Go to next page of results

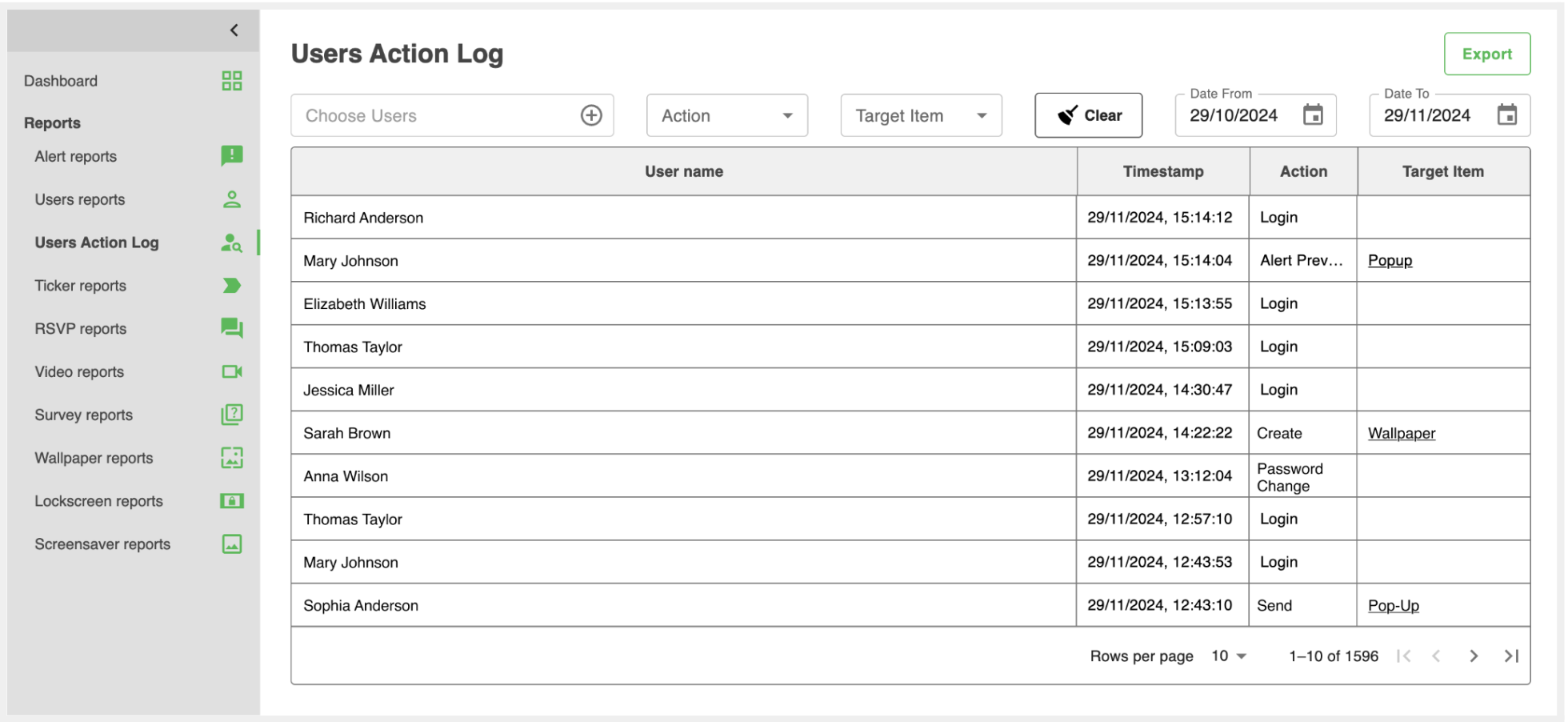(1473, 656)
